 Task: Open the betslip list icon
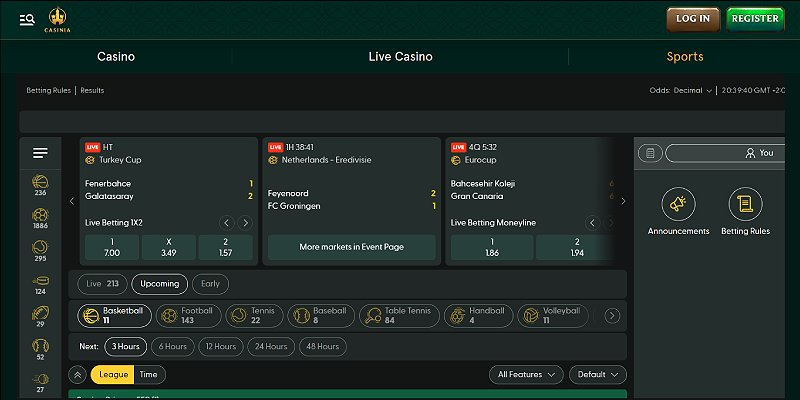(650, 153)
